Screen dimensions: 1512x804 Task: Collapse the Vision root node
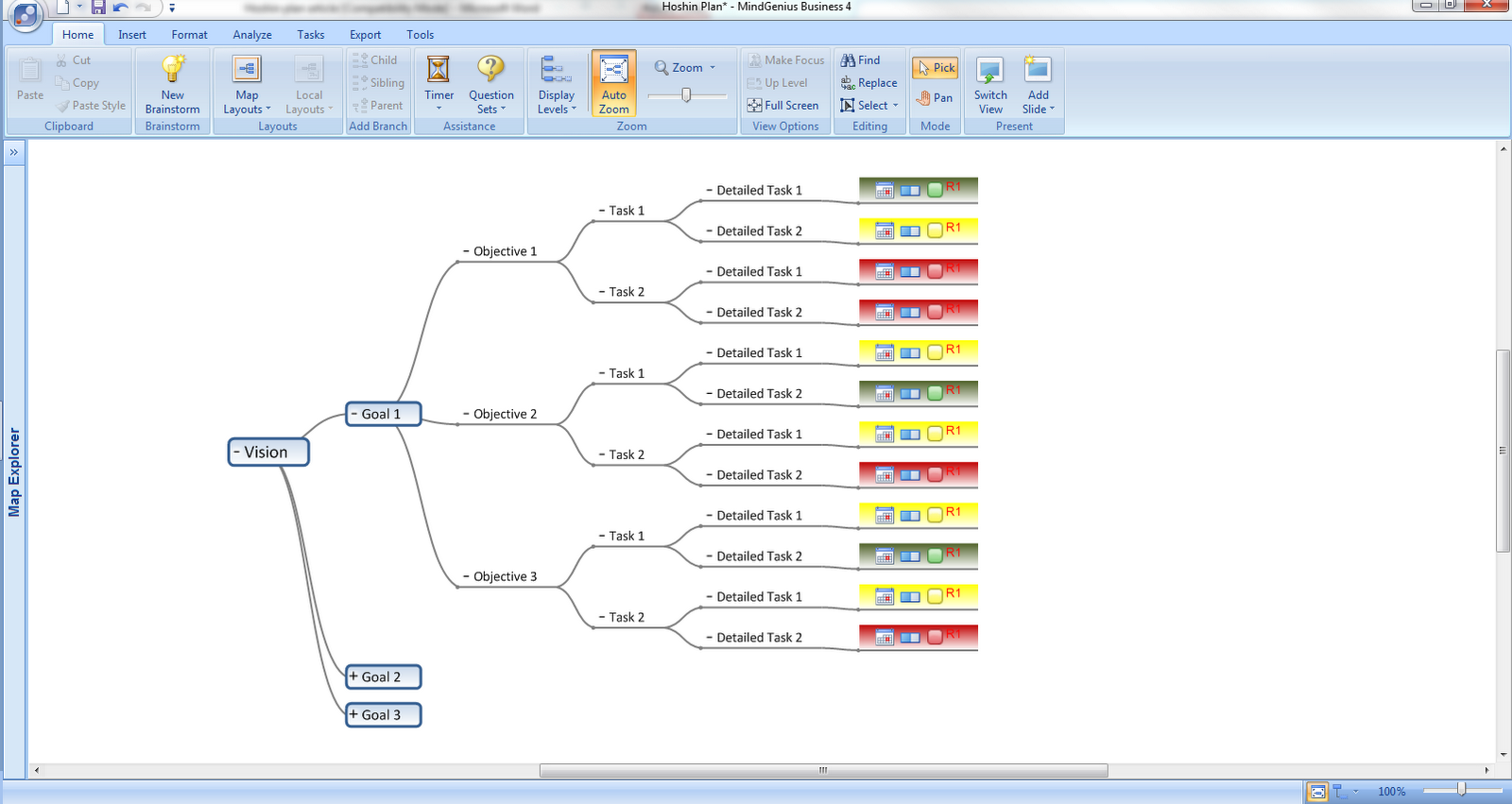(x=237, y=453)
